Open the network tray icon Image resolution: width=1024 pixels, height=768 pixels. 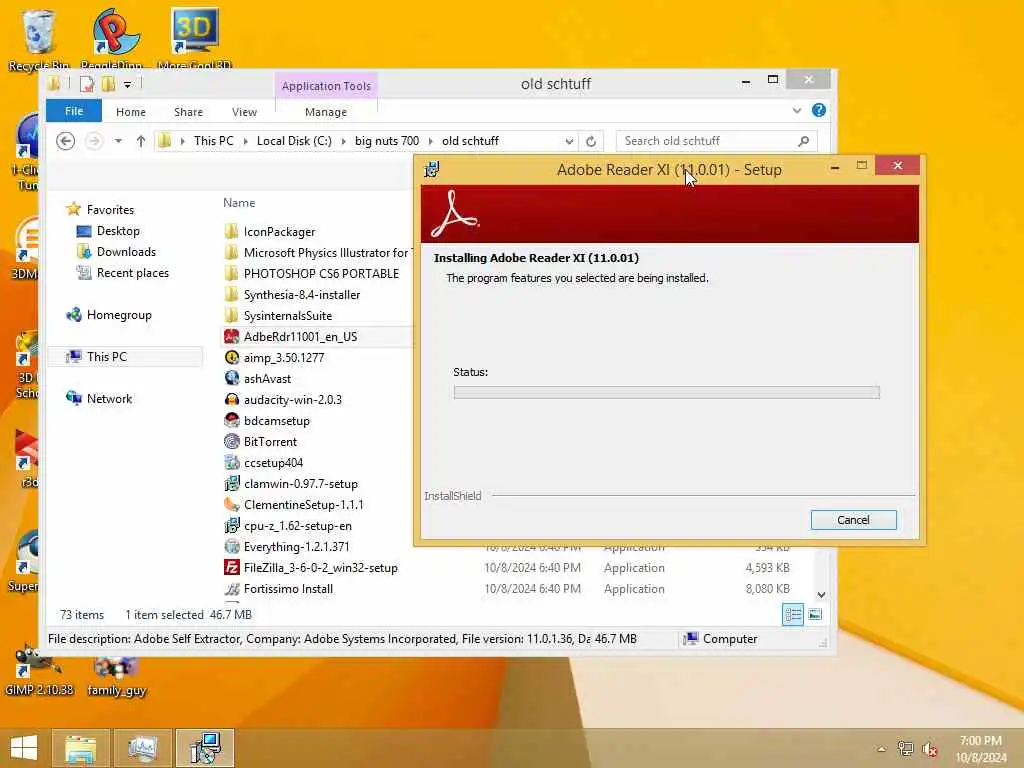[x=905, y=749]
